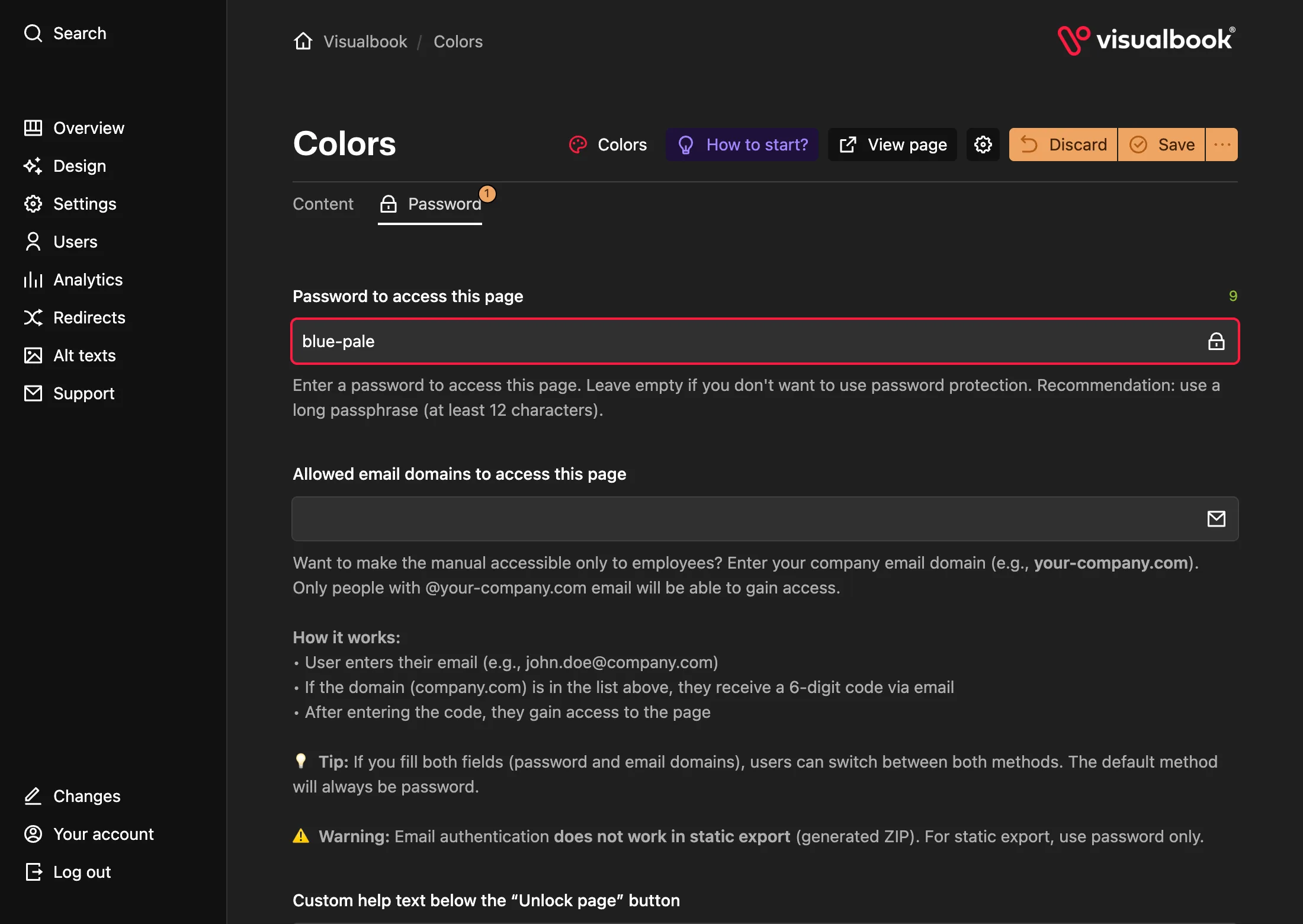Open Changes pencil icon
Image resolution: width=1303 pixels, height=924 pixels.
pyautogui.click(x=33, y=796)
